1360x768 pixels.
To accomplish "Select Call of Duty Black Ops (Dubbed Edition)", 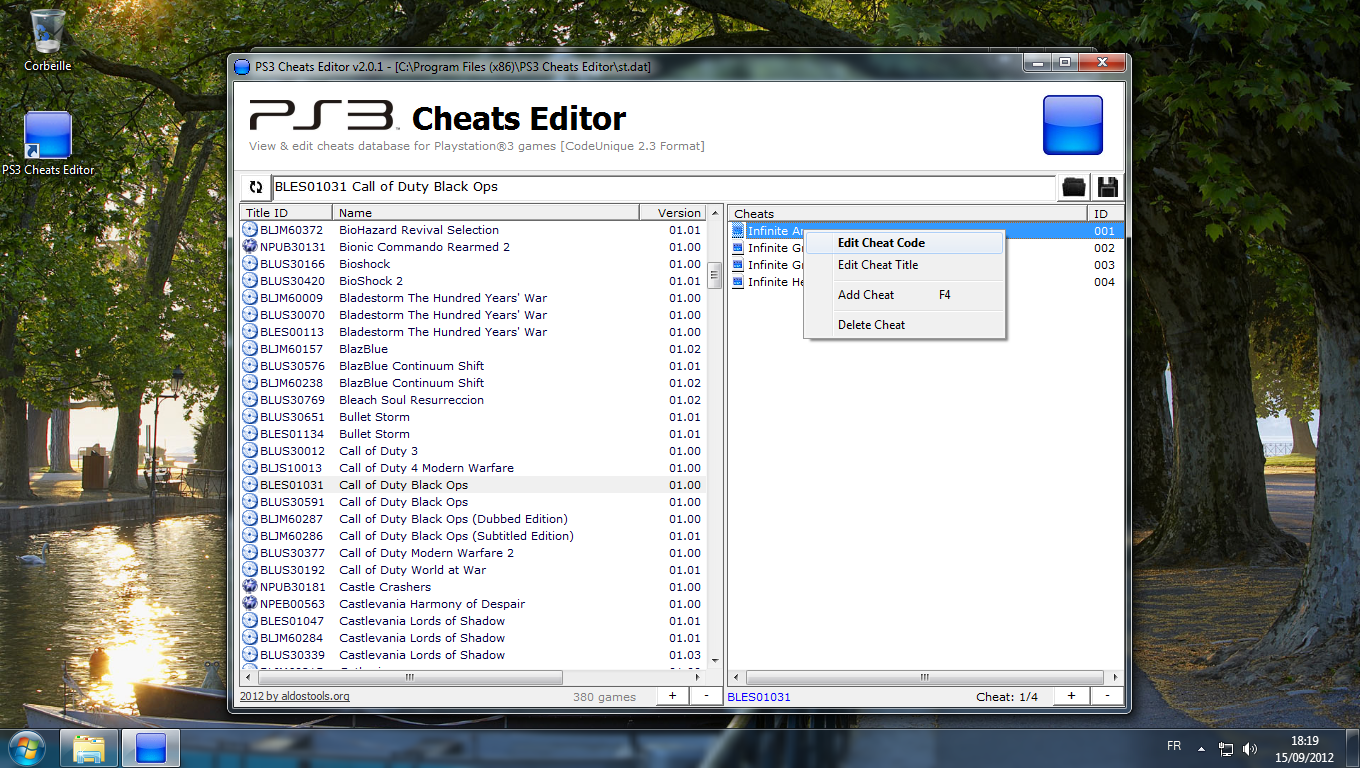I will pos(473,519).
